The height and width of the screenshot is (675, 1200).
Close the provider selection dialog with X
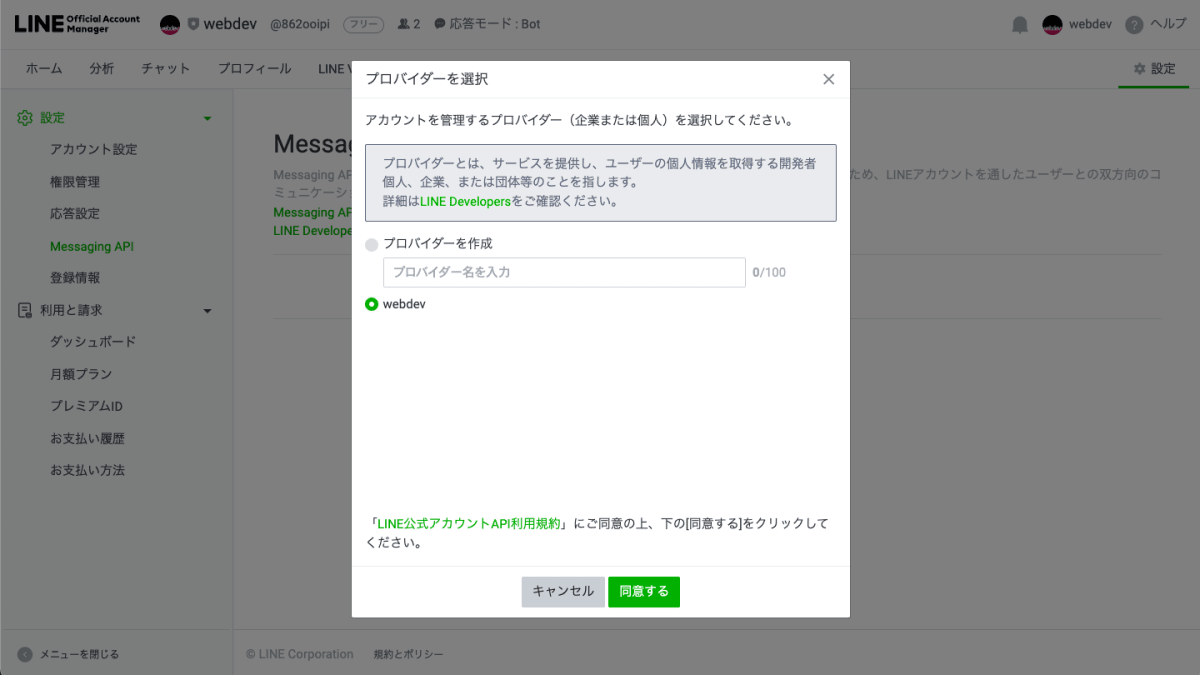(828, 79)
